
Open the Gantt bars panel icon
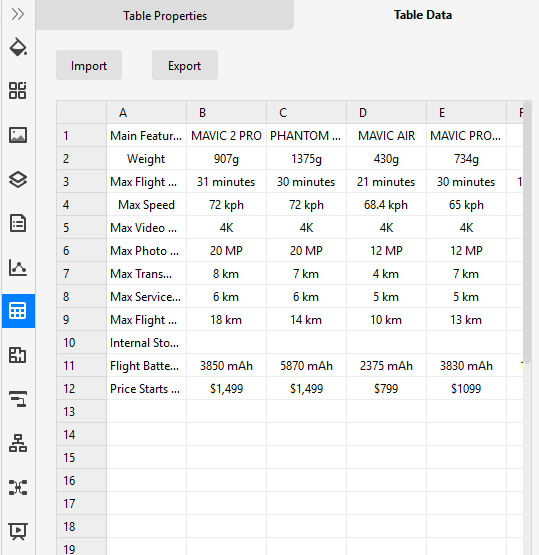18,399
